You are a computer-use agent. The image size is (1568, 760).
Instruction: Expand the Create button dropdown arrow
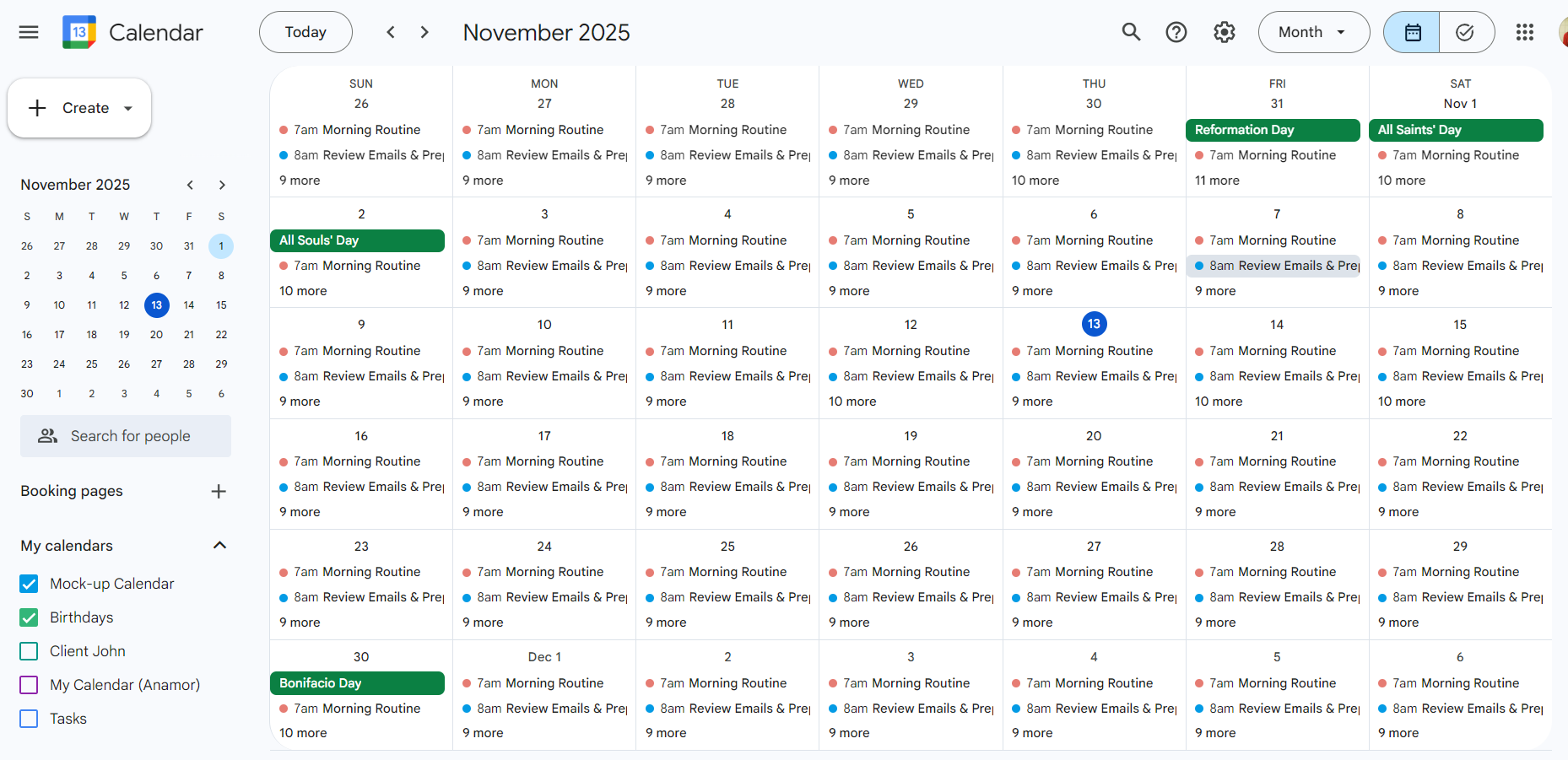pyautogui.click(x=127, y=108)
